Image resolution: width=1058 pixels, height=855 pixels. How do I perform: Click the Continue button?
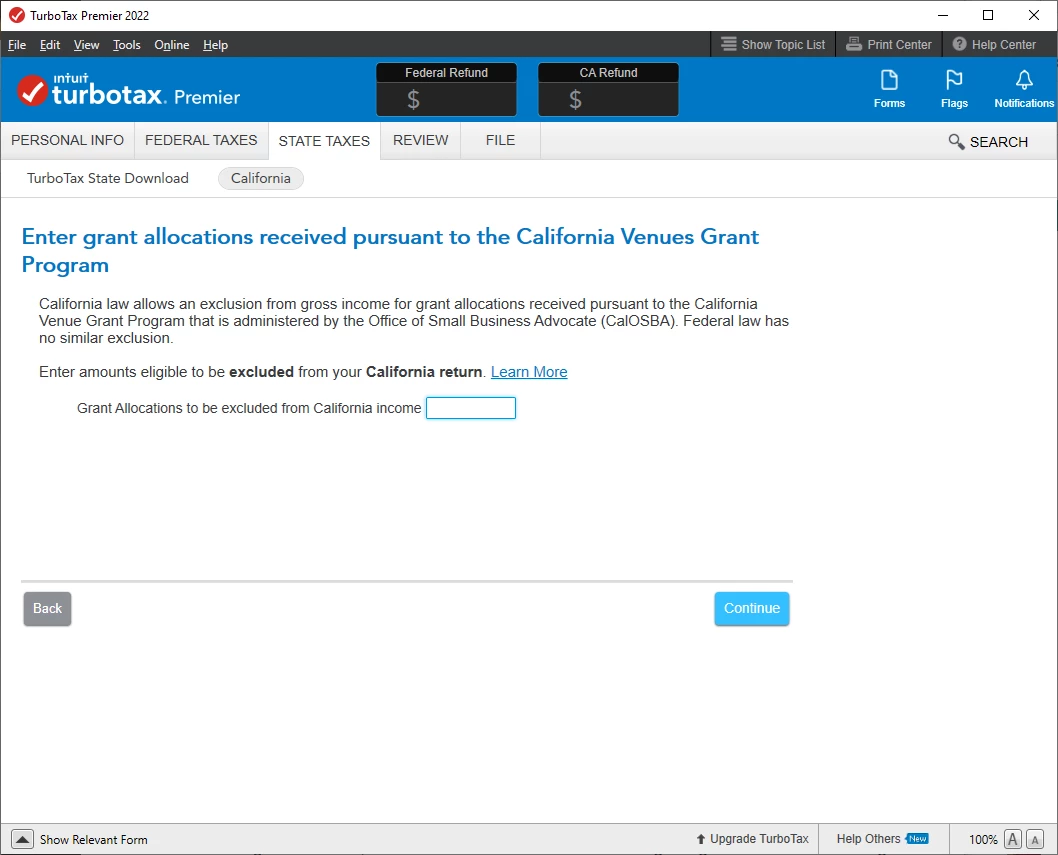tap(752, 609)
